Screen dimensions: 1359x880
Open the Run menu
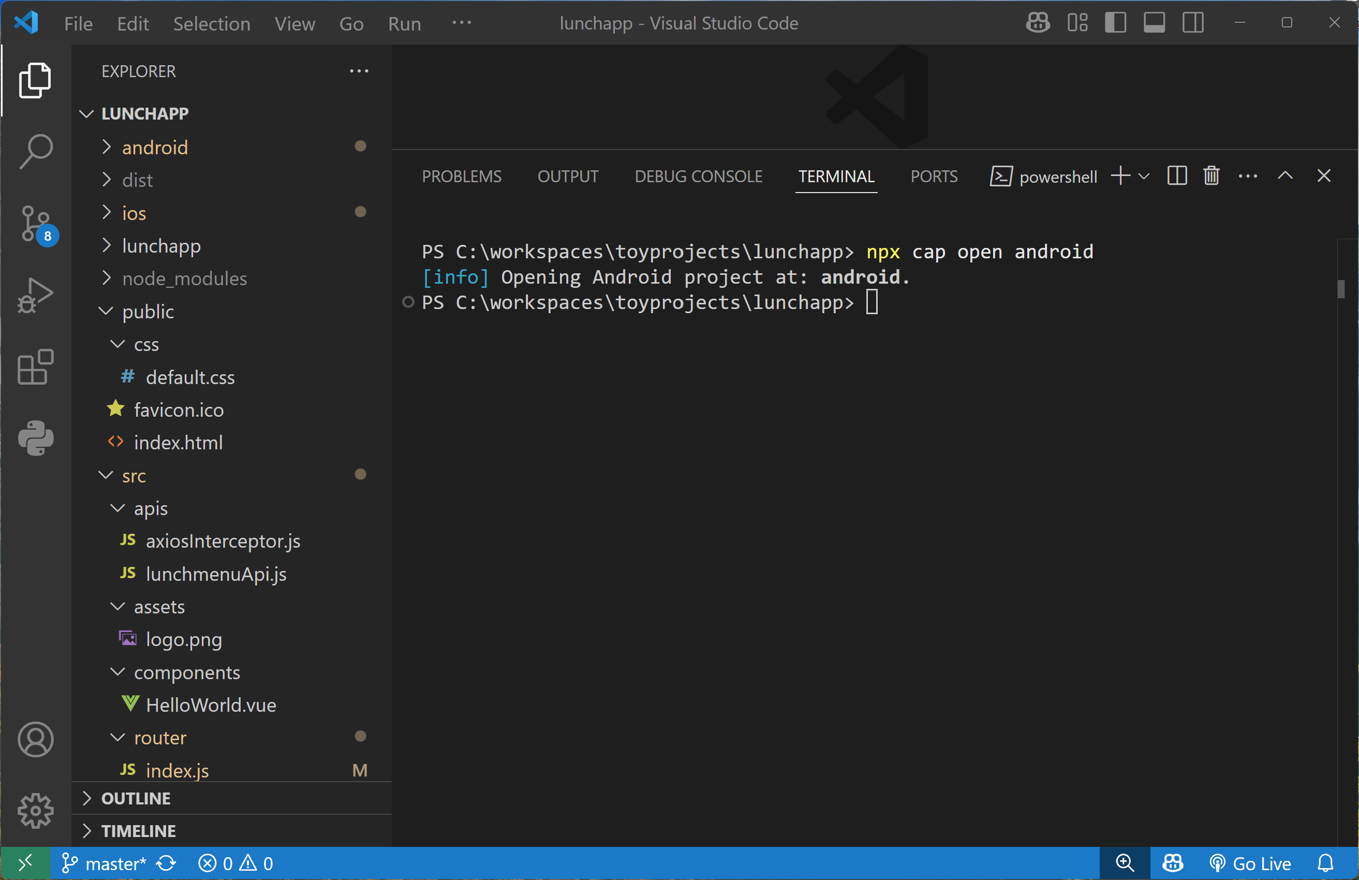coord(404,23)
